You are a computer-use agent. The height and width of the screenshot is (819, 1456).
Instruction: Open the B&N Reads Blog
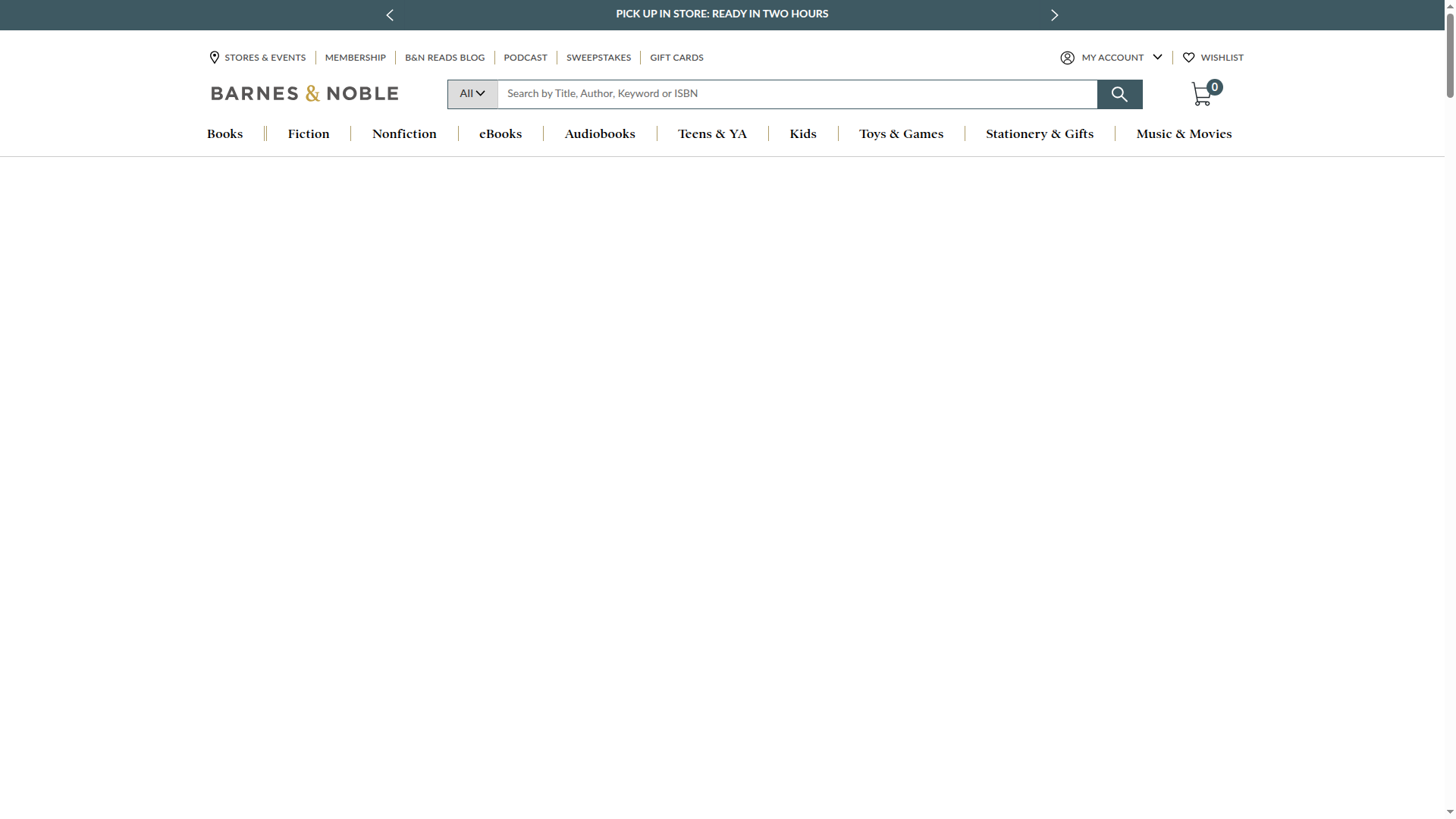(444, 58)
